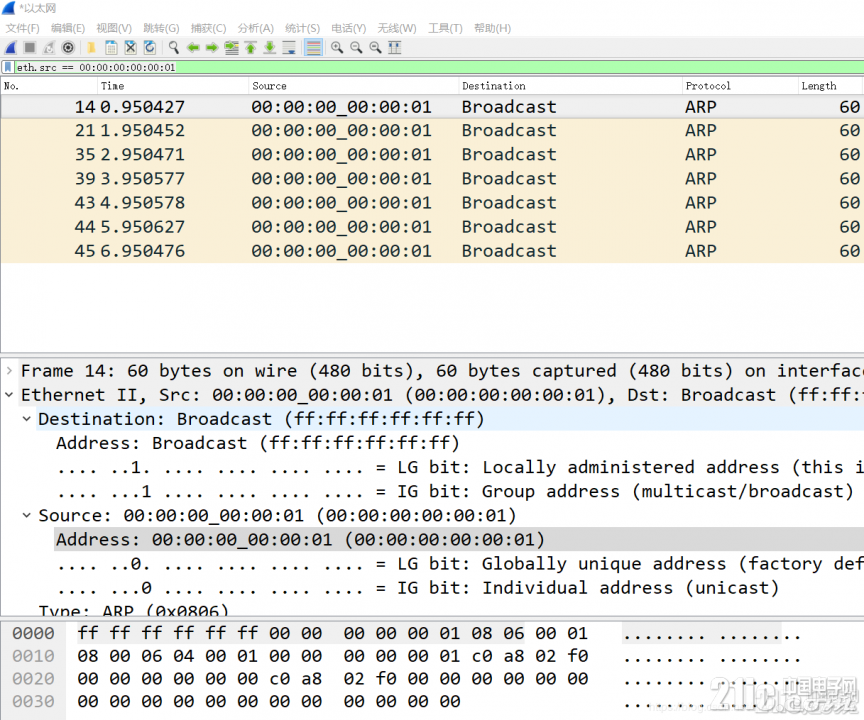
Task: Zoom in on packet text
Action: 337,48
